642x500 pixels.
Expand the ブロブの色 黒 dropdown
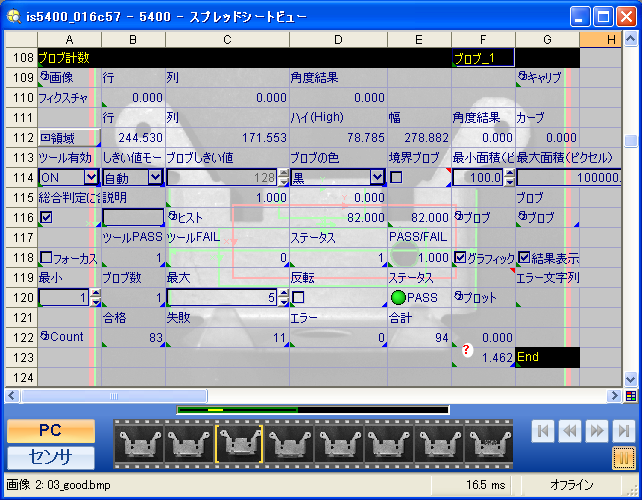click(x=377, y=177)
